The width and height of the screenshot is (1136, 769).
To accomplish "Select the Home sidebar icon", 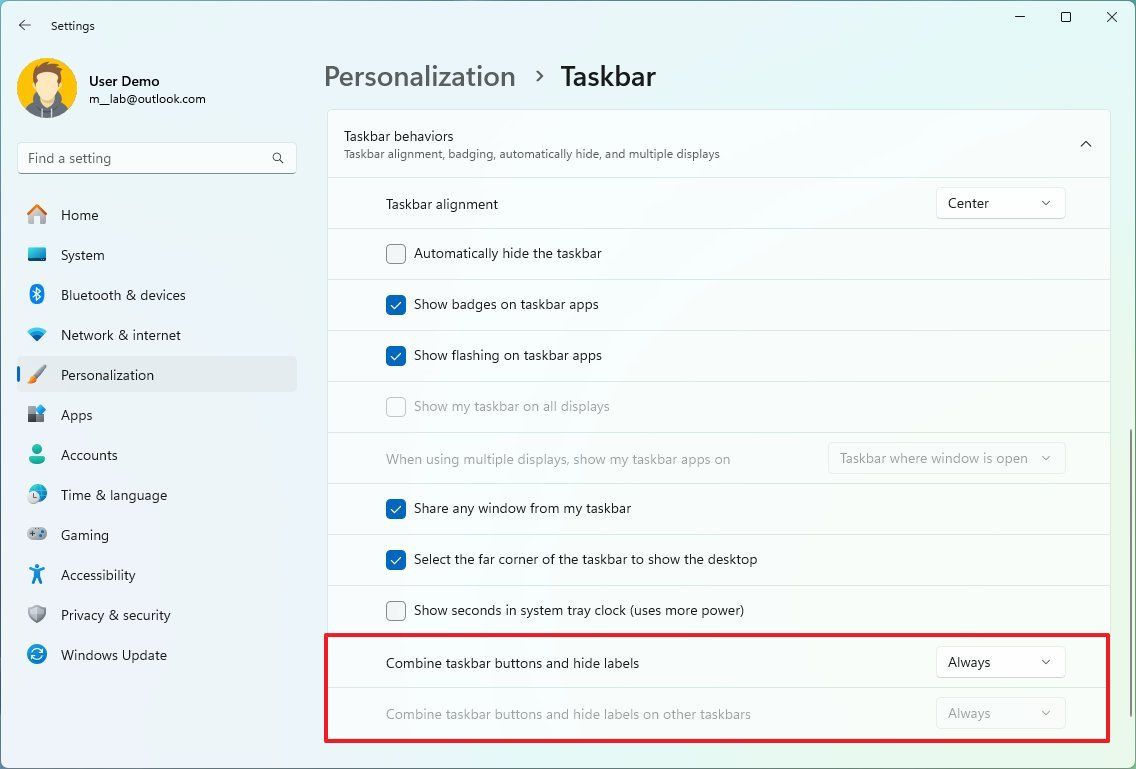I will pos(37,215).
